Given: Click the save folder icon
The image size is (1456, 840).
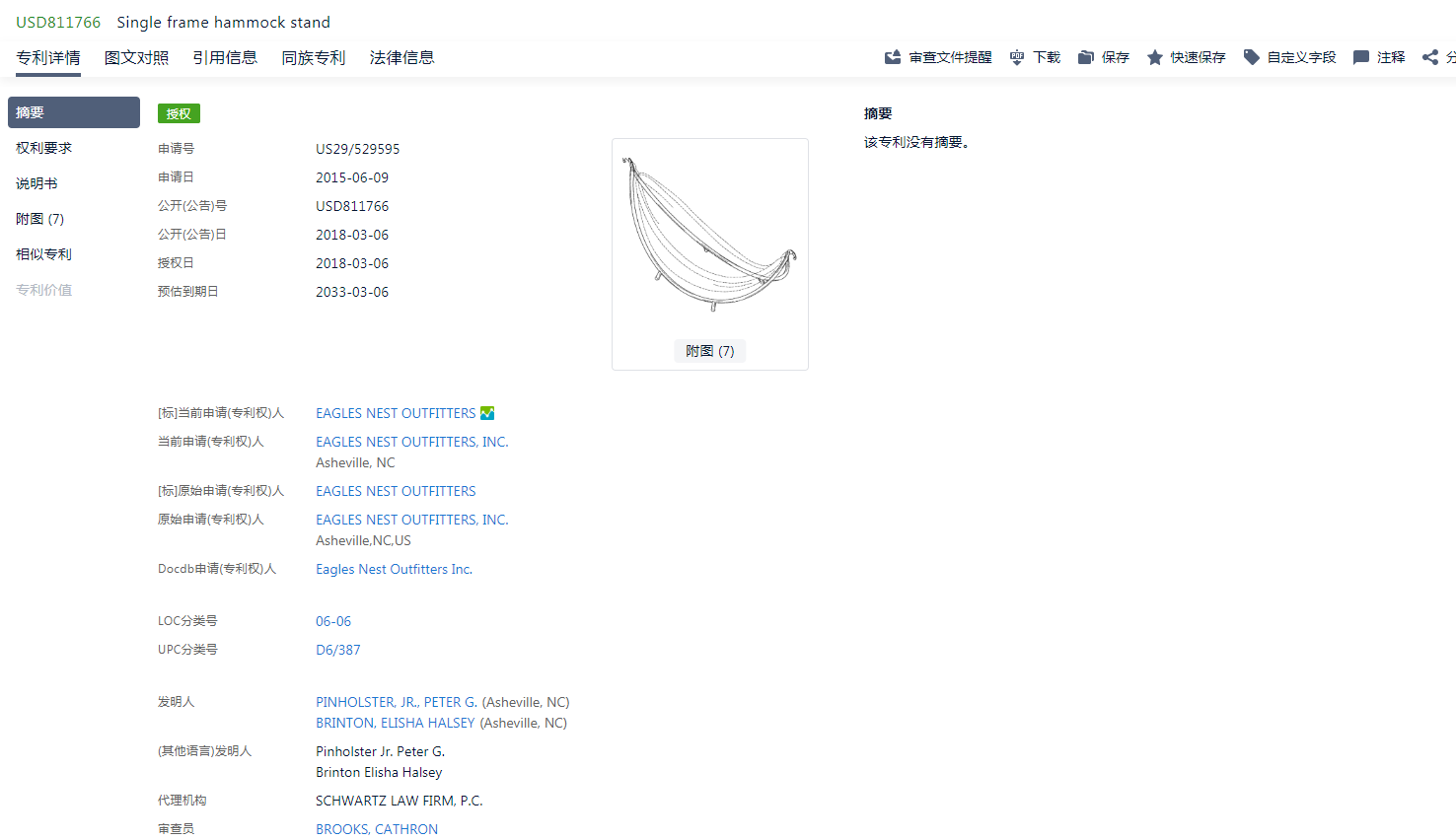Looking at the screenshot, I should [x=1086, y=57].
